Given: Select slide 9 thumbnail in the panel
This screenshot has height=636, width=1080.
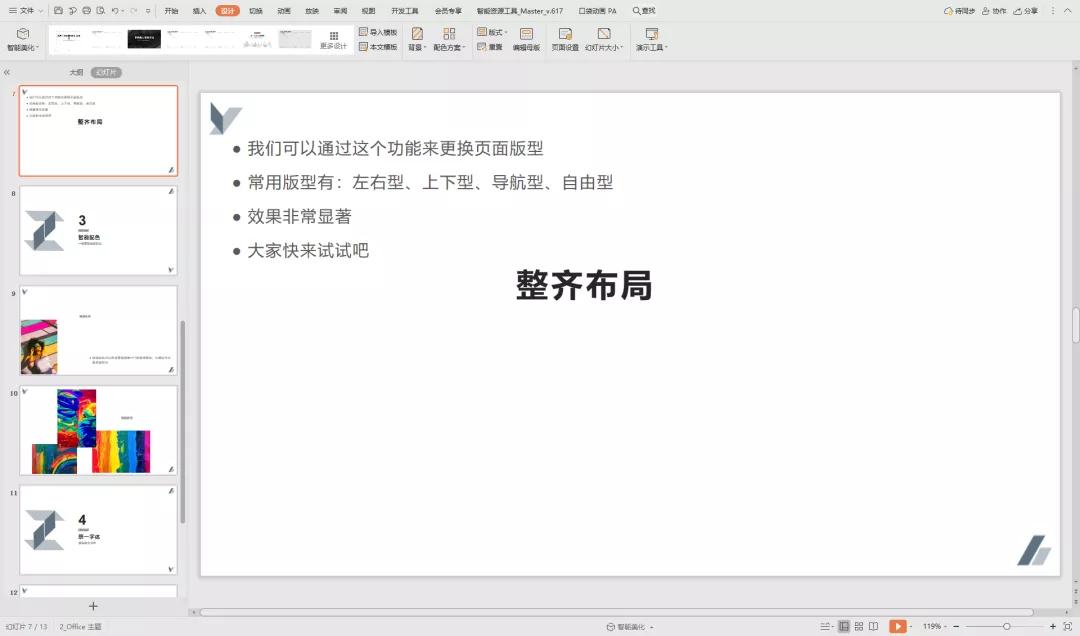Looking at the screenshot, I should 97,330.
